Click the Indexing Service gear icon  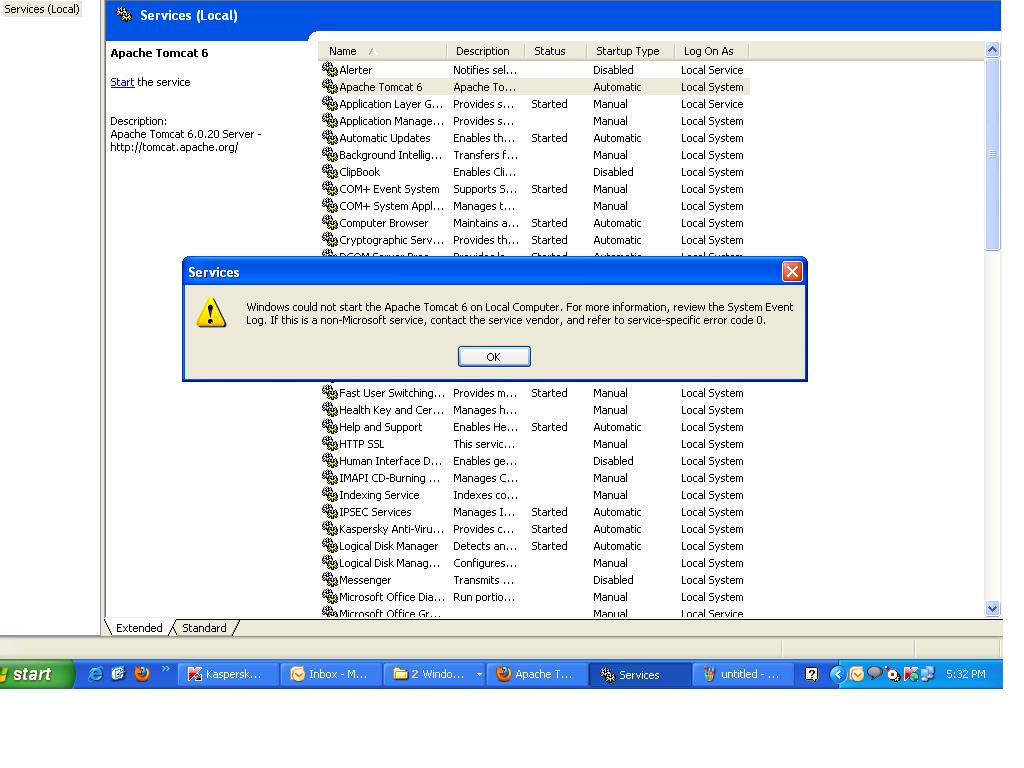click(330, 494)
